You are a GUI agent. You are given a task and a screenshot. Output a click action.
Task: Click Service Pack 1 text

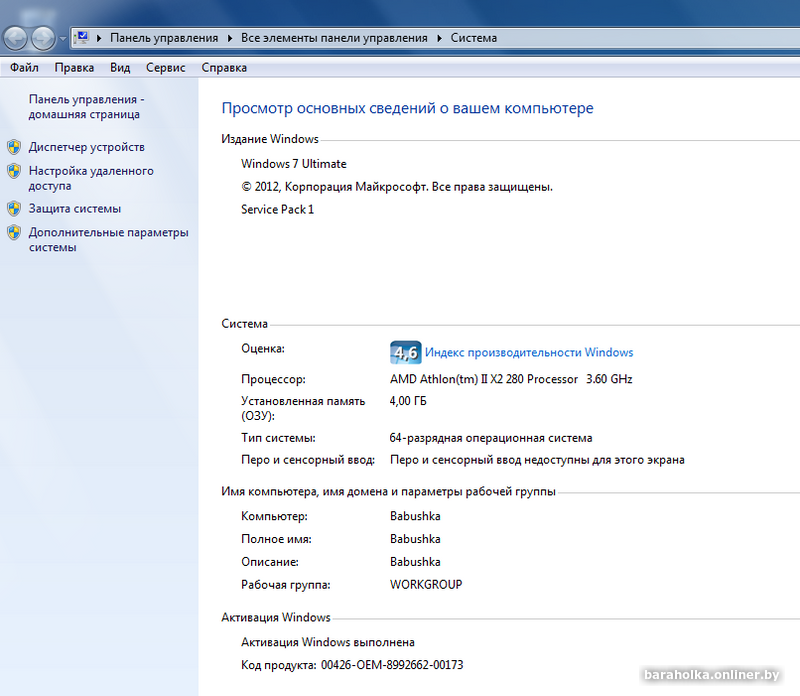coord(278,210)
